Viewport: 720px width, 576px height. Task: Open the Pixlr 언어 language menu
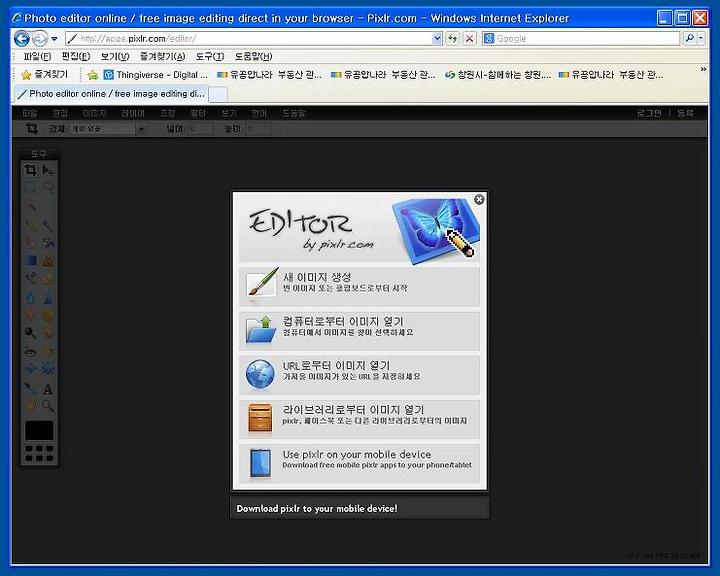click(x=259, y=113)
